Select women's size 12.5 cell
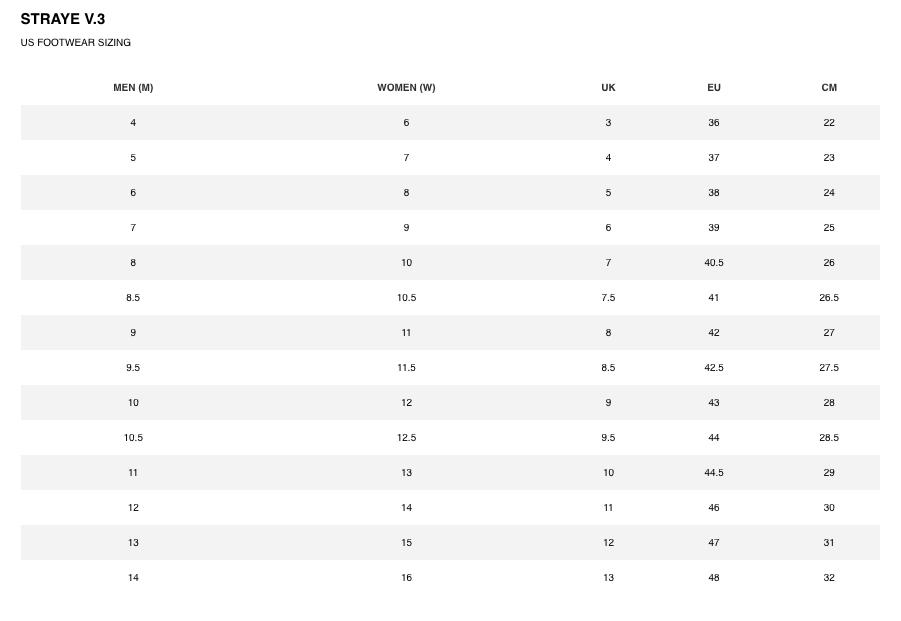The image size is (901, 621). (x=406, y=438)
